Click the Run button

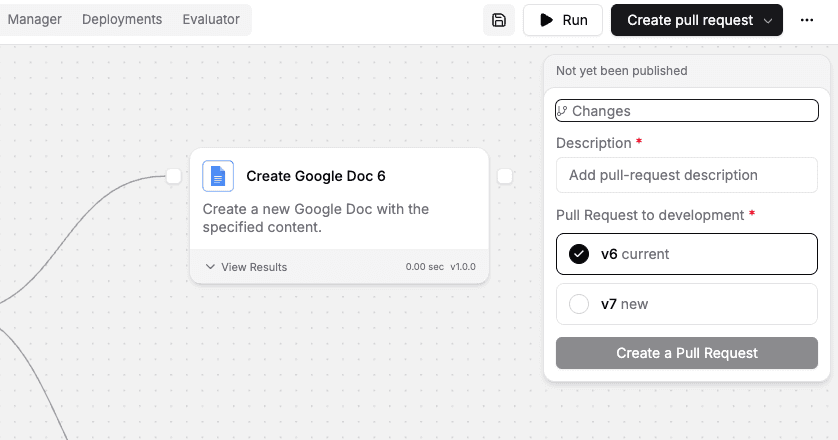563,20
